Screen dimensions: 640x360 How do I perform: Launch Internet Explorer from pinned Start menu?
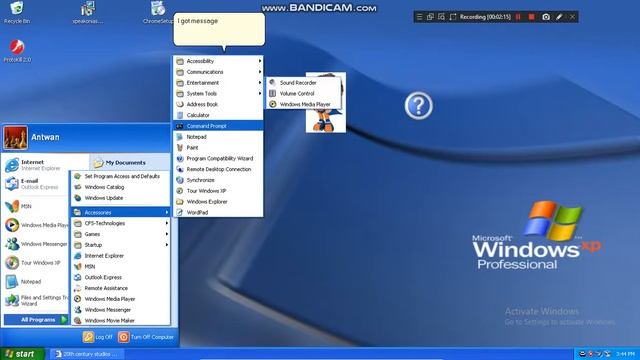pos(33,165)
